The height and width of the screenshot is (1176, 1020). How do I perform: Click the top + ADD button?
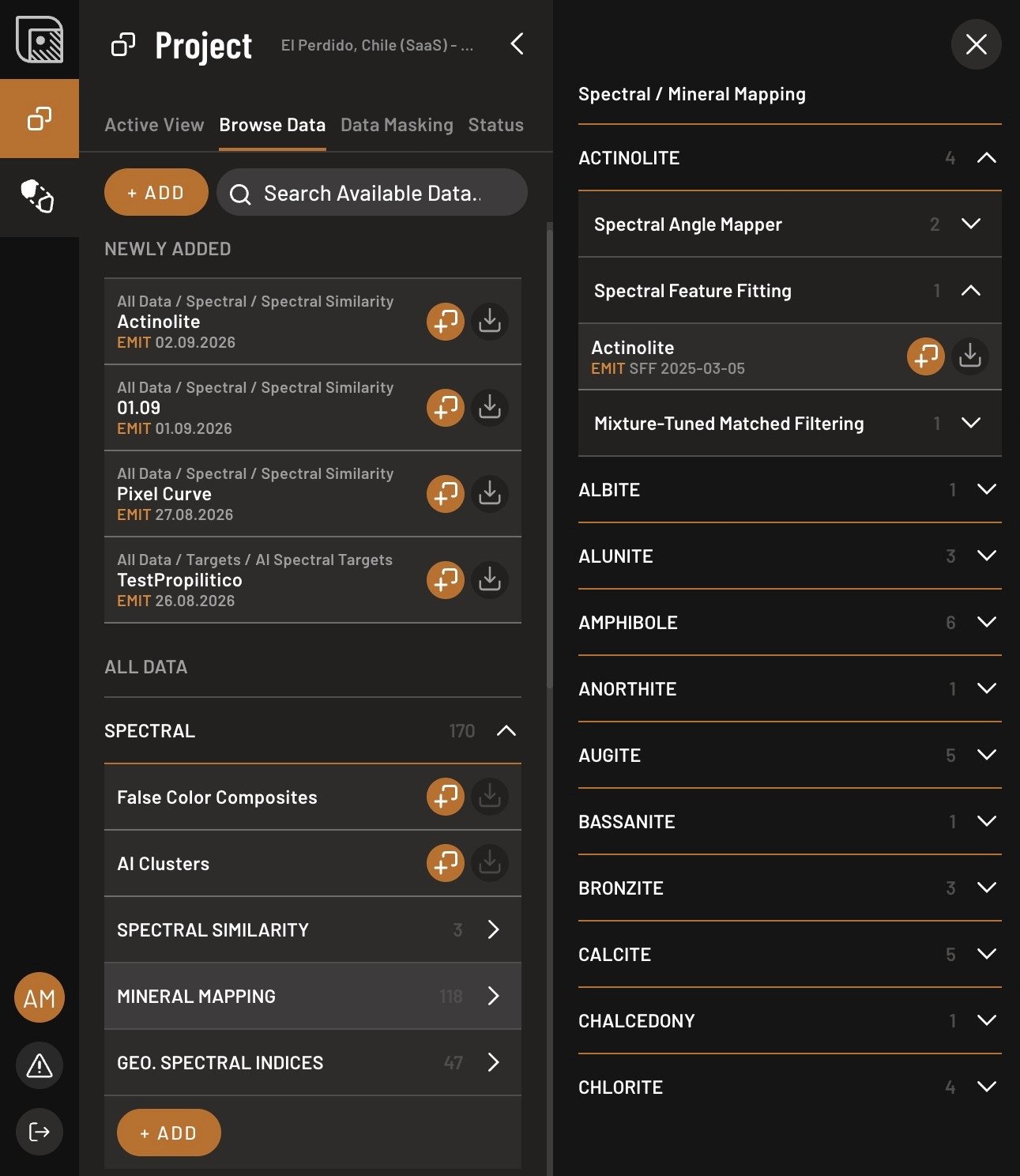[156, 192]
